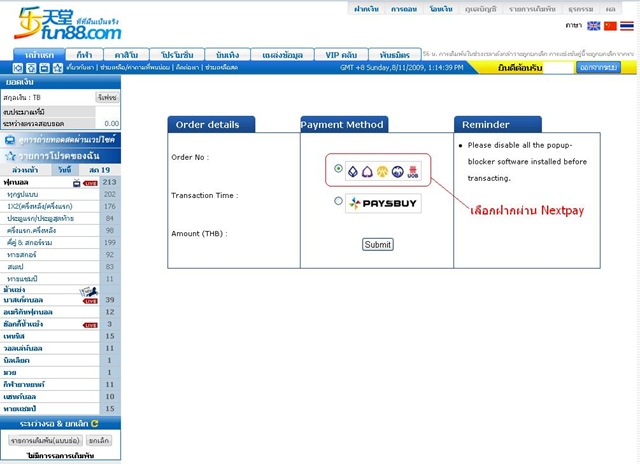Click the calendar-like icon in blue toolbar

point(44,68)
